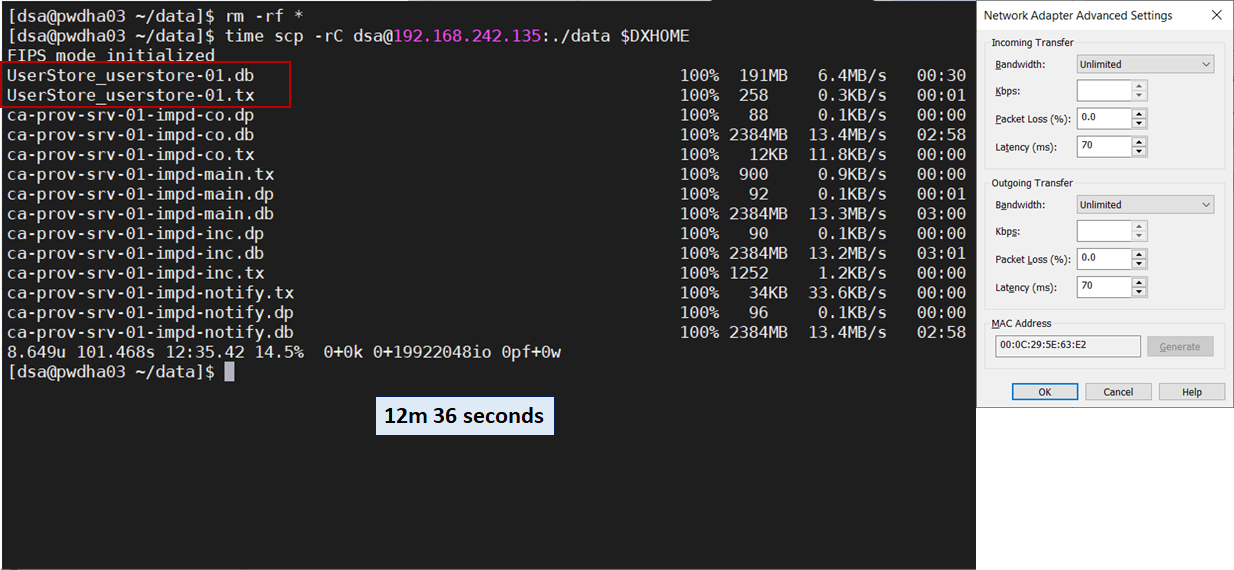
Task: Open the Incoming Transfer Bandwidth dropdown
Action: 1145,64
